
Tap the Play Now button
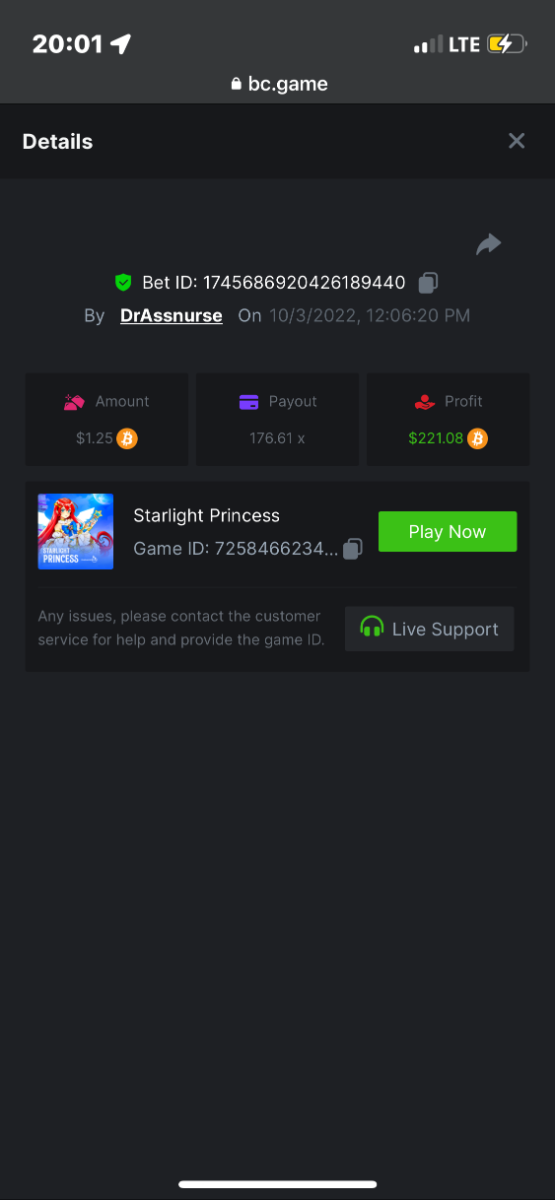pos(447,531)
